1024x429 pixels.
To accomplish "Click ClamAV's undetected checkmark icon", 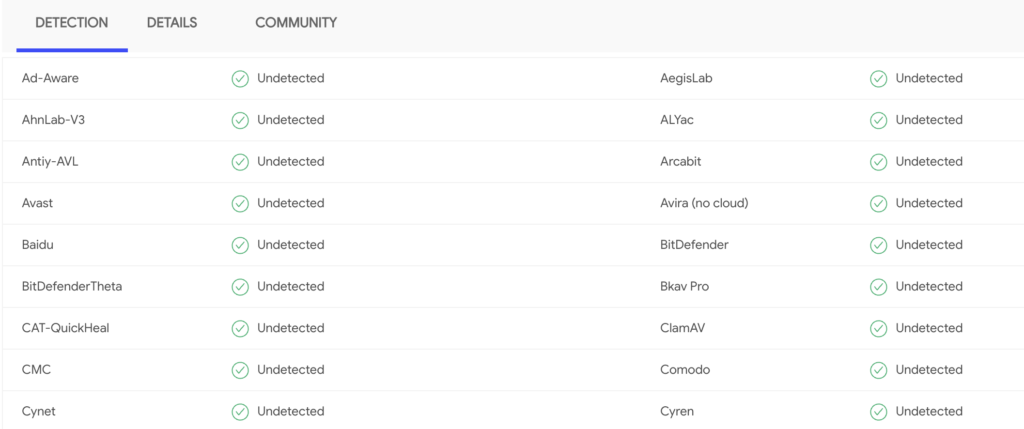I will pyautogui.click(x=878, y=328).
